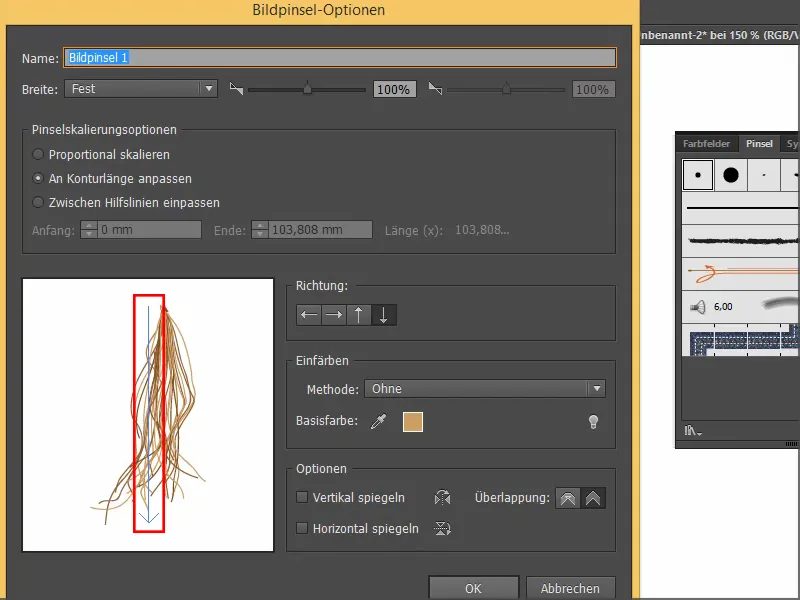Click the Vertikal spiegeln flip icon
800x600 pixels.
tap(442, 497)
